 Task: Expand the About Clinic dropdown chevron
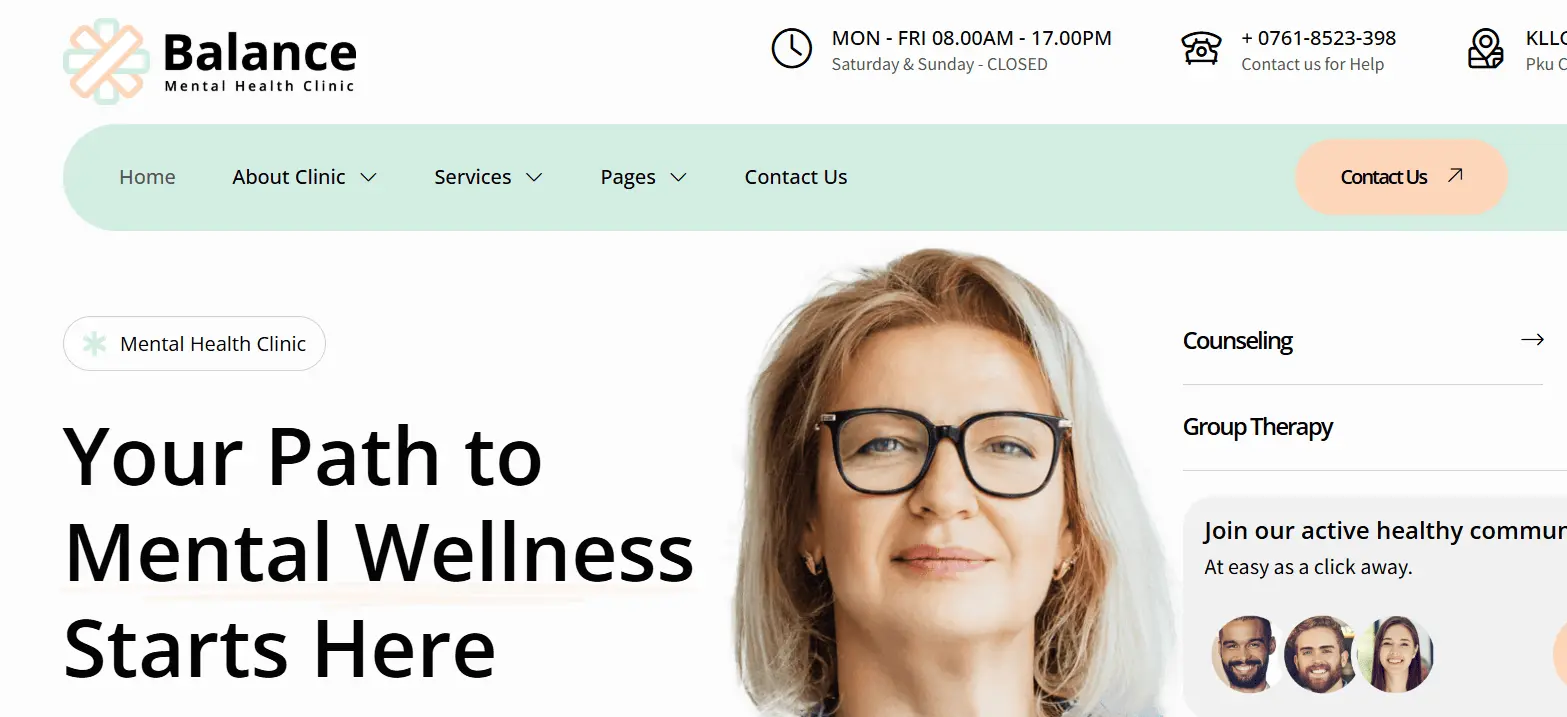click(368, 178)
